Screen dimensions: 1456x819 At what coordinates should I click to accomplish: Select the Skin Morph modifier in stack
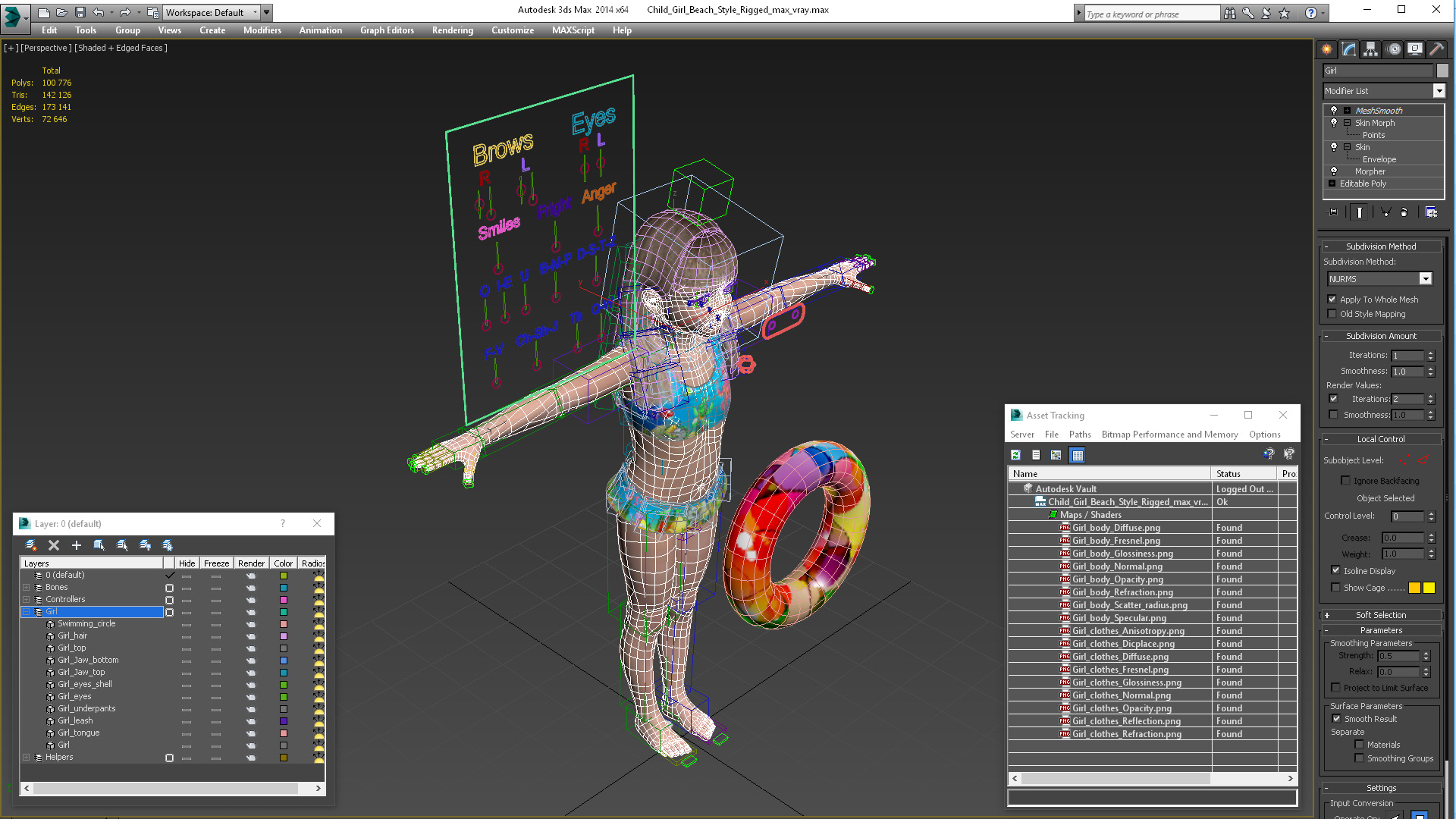tap(1375, 123)
